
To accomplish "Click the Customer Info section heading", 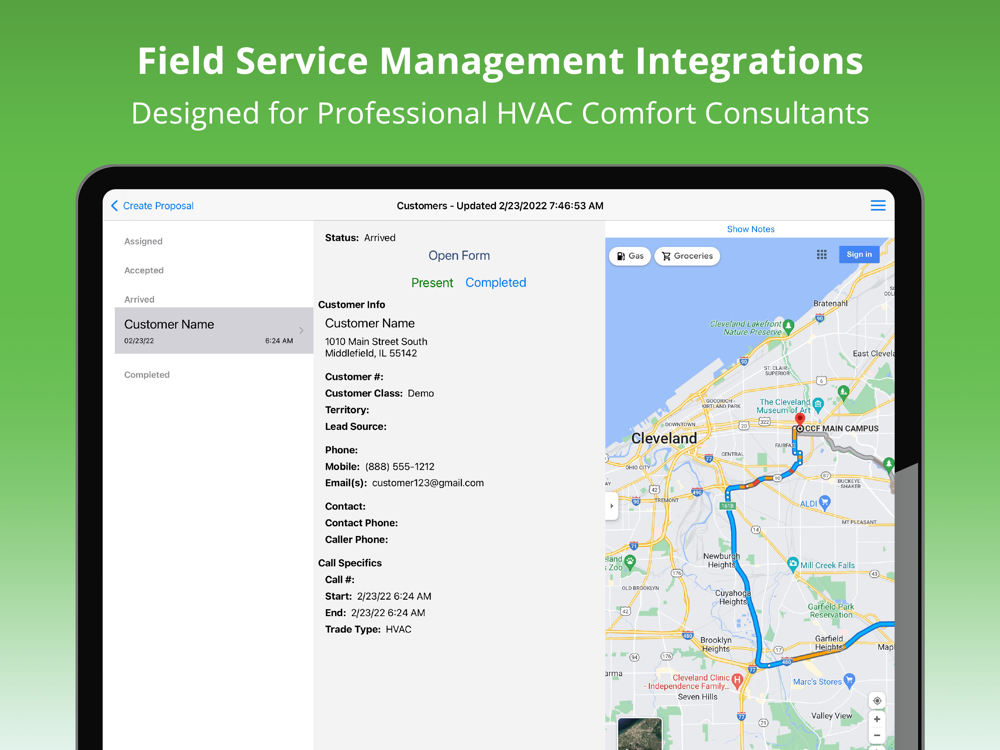I will [351, 304].
